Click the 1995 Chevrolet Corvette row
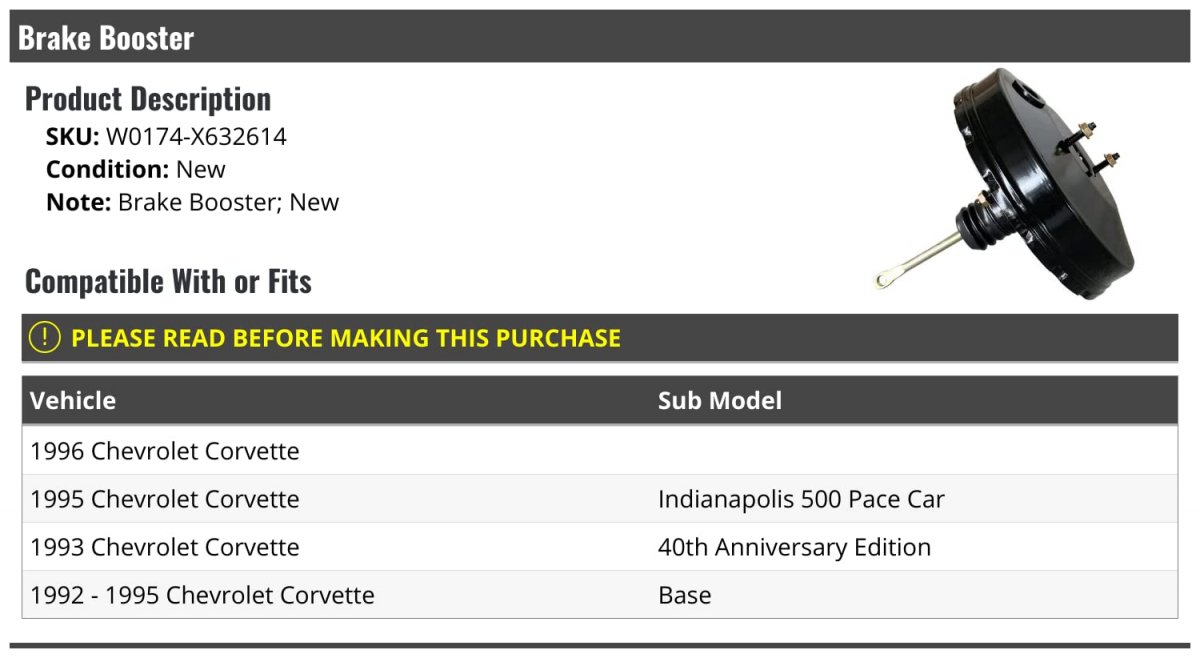 click(600, 499)
